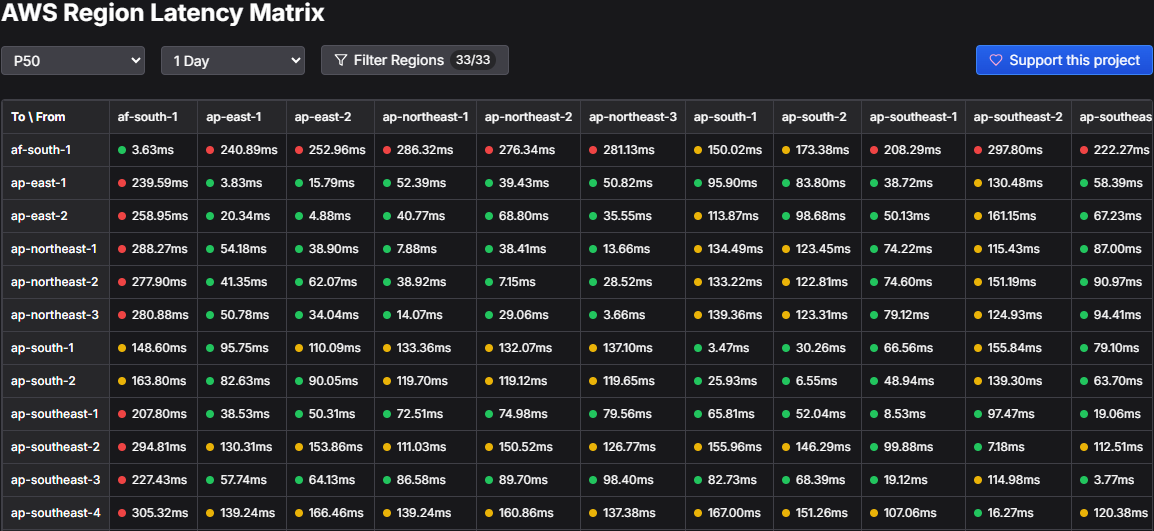Click the Support this project button
The width and height of the screenshot is (1154, 531).
[1064, 60]
